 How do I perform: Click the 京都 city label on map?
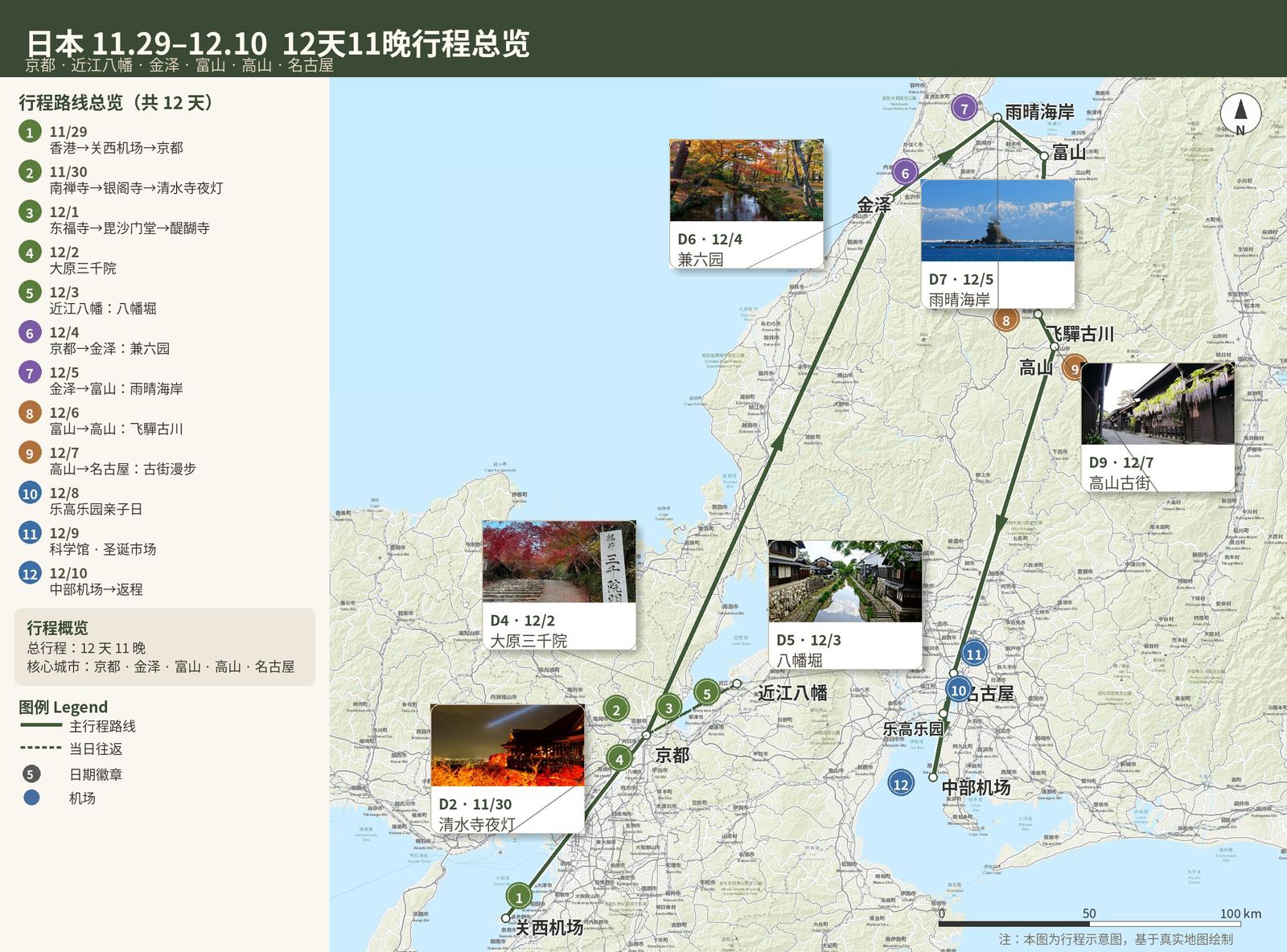tap(672, 755)
